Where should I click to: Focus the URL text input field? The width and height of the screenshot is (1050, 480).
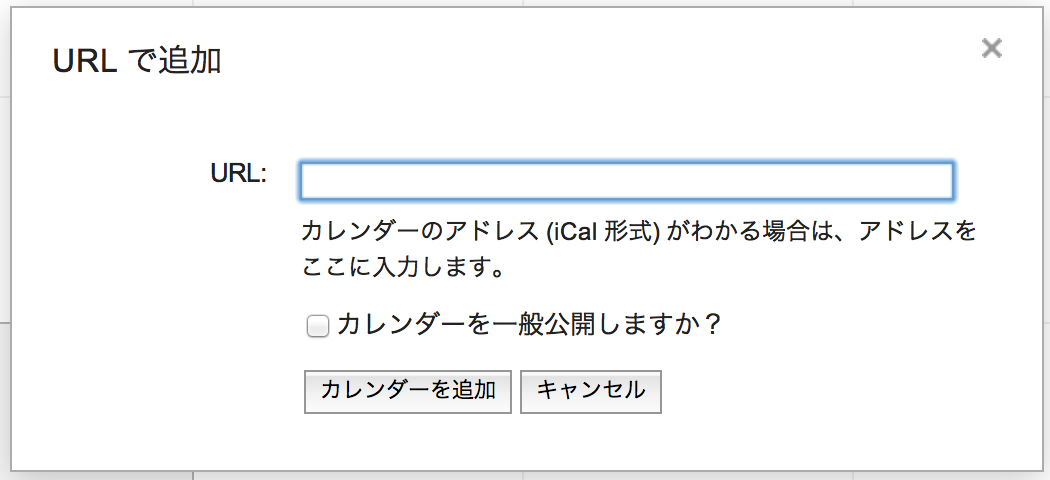pyautogui.click(x=626, y=181)
